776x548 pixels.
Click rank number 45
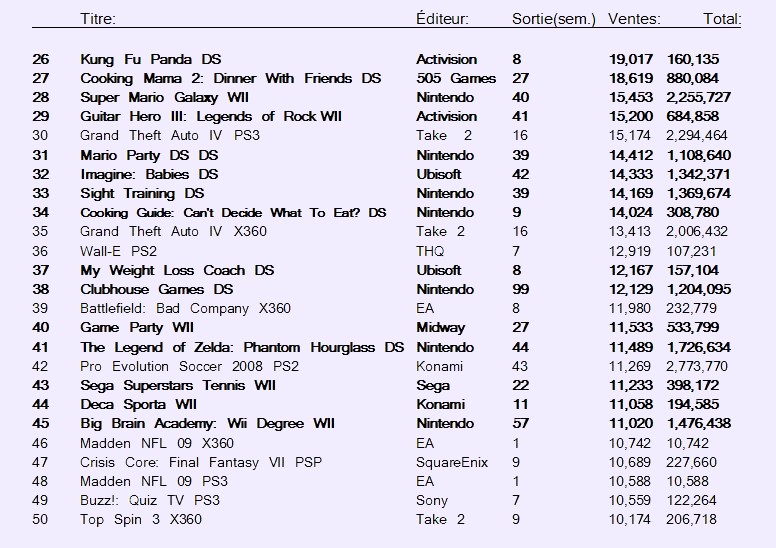point(41,424)
